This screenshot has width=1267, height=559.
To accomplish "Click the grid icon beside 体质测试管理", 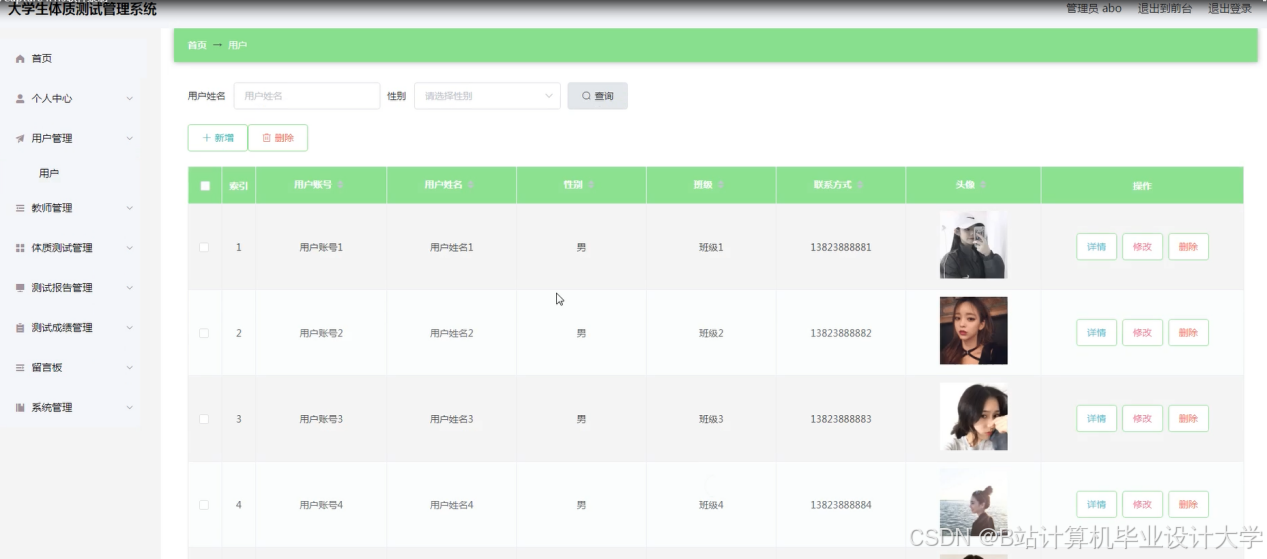I will point(20,248).
